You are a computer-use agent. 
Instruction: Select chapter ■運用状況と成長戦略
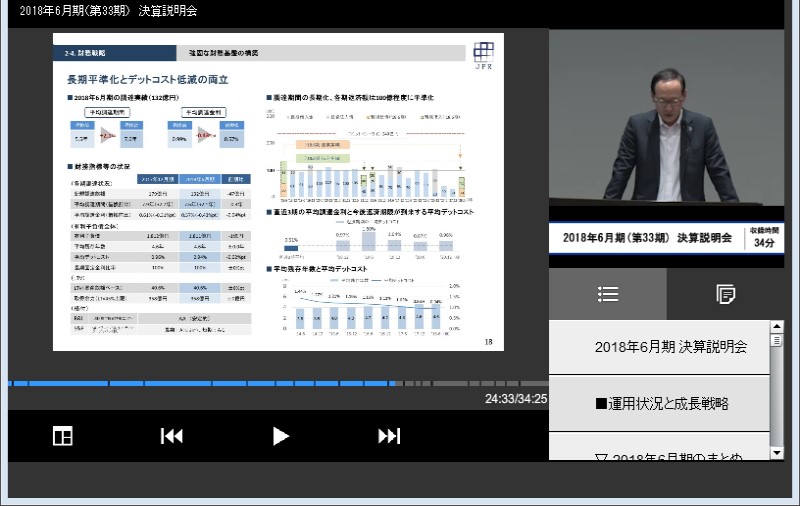[x=659, y=403]
